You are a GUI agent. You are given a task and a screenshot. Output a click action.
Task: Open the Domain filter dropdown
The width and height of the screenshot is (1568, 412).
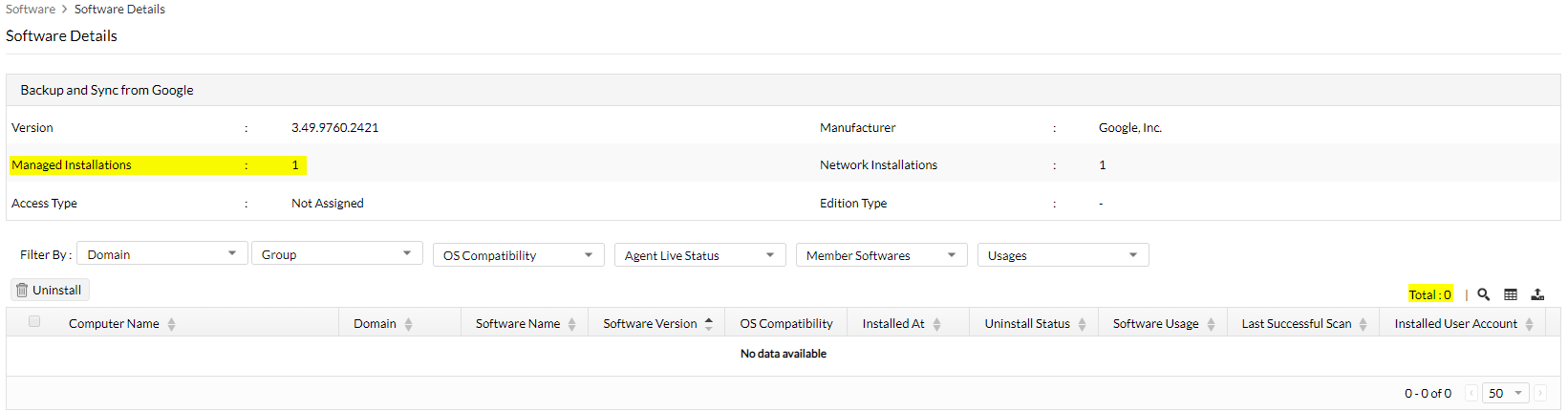point(161,254)
